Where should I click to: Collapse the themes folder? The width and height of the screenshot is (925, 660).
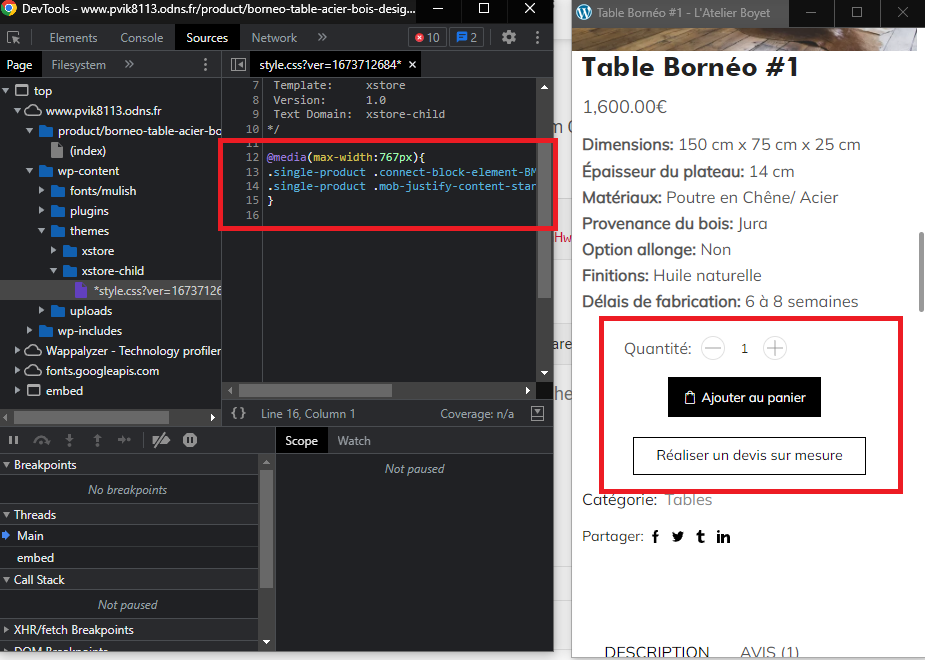tap(41, 231)
